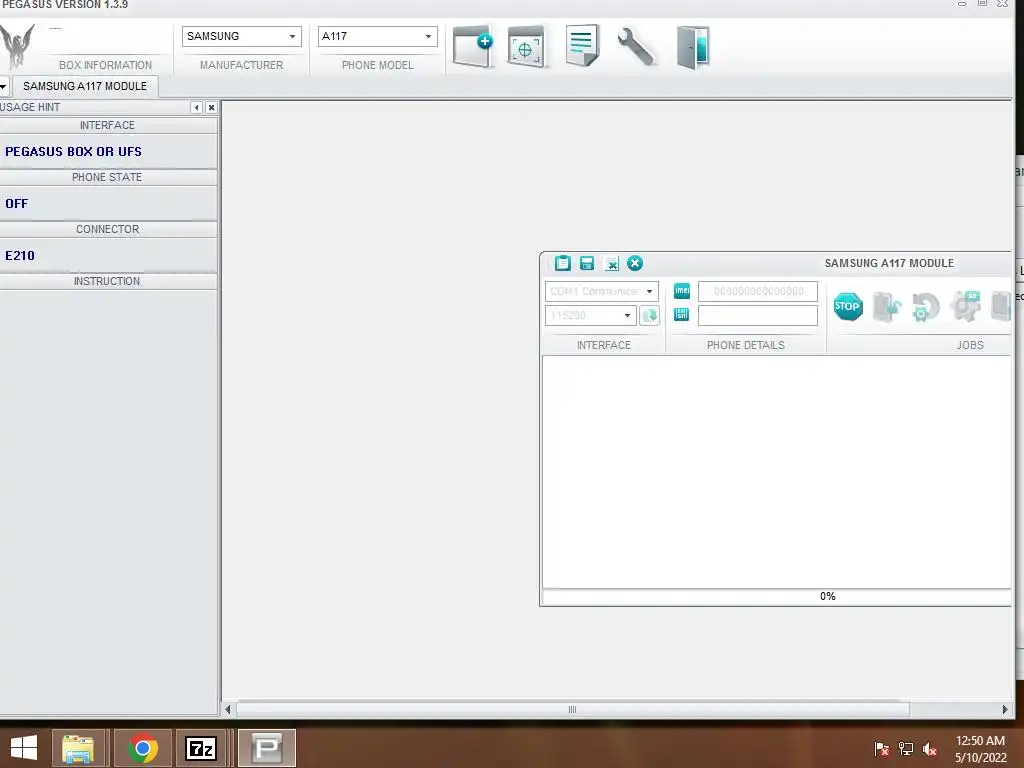Click the muted volume tray icon
Image resolution: width=1024 pixels, height=768 pixels.
pyautogui.click(x=930, y=749)
